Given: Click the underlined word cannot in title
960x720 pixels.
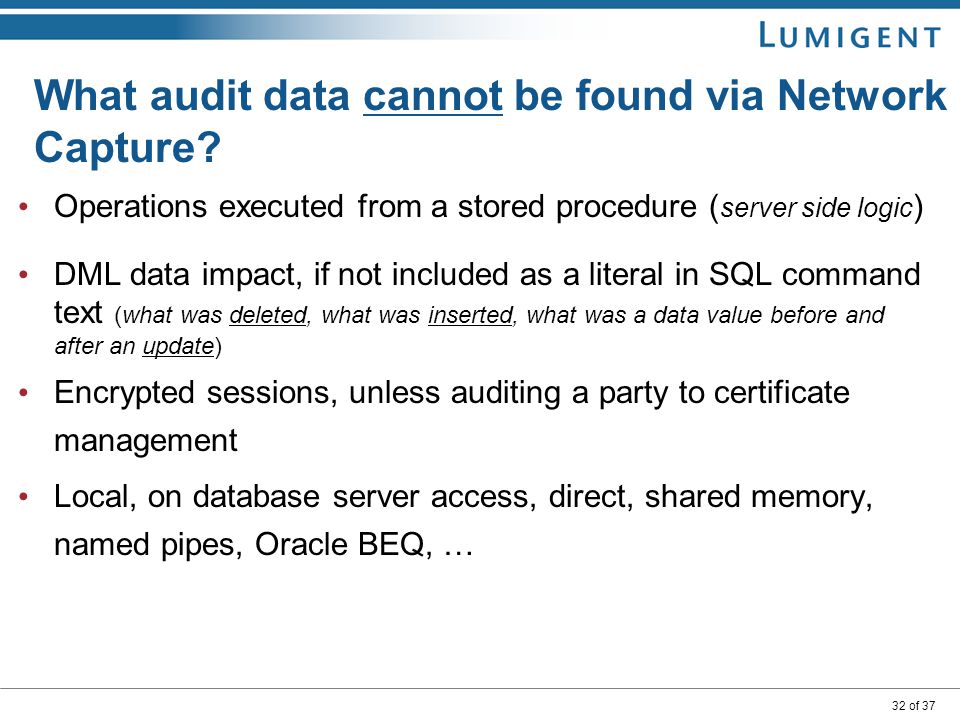Looking at the screenshot, I should point(433,96).
